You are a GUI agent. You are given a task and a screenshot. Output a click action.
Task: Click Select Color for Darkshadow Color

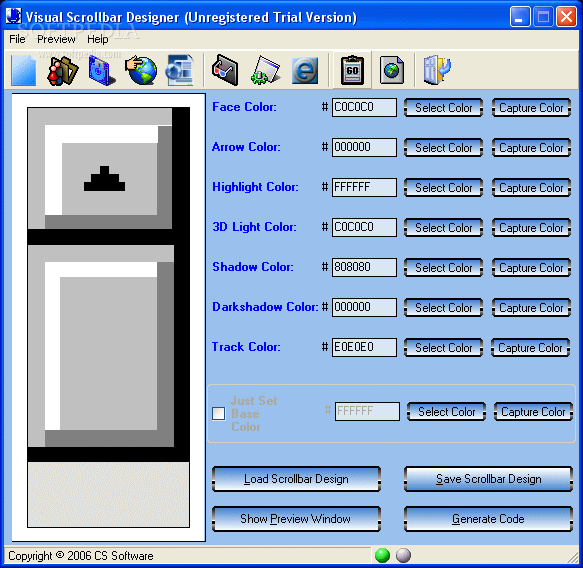[443, 308]
